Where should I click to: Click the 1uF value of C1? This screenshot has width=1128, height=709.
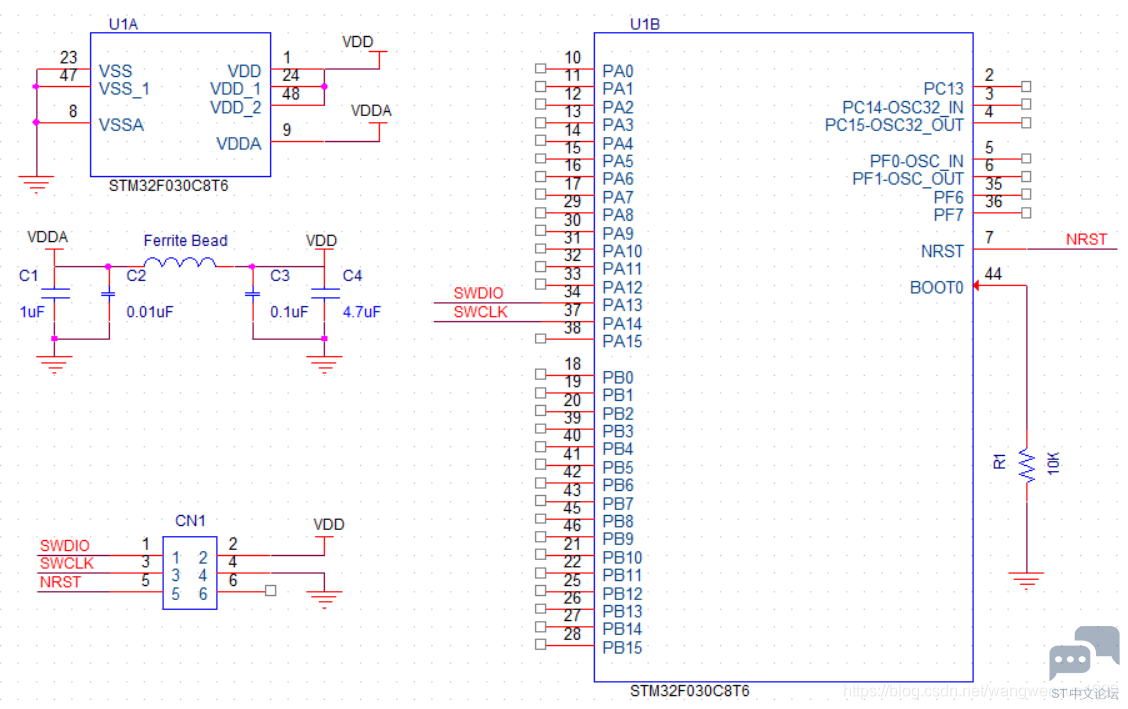tap(32, 312)
